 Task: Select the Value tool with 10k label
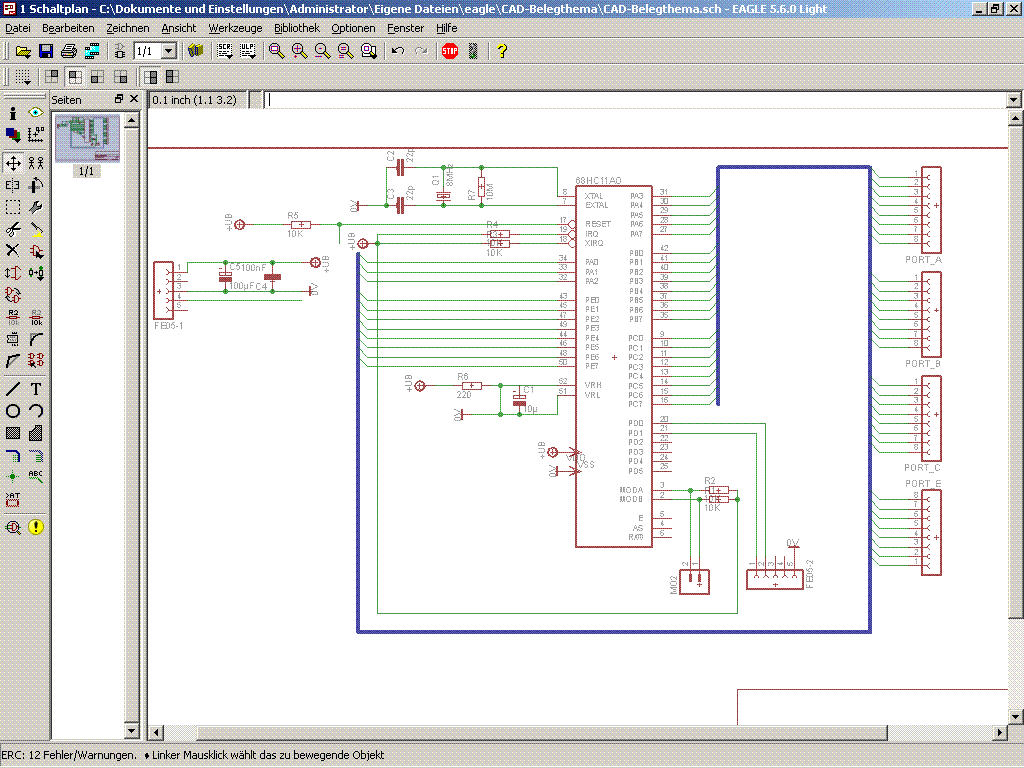pos(36,317)
